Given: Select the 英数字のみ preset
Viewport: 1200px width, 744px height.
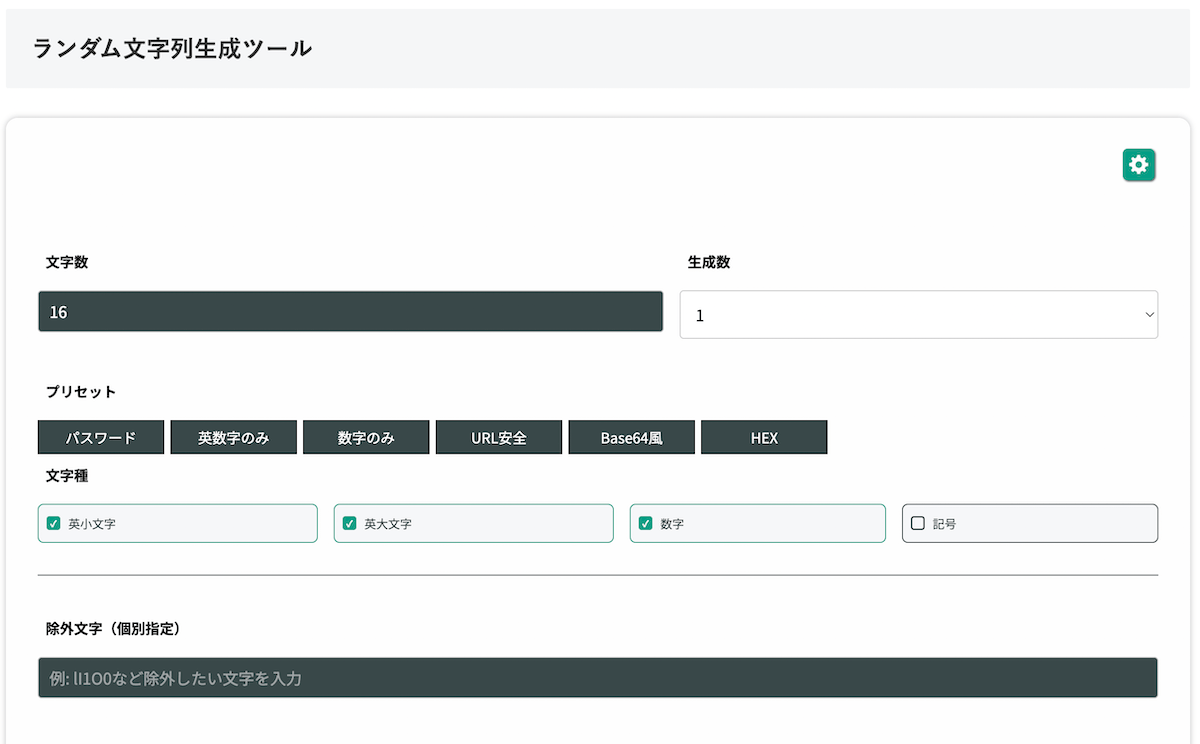Looking at the screenshot, I should (x=233, y=437).
